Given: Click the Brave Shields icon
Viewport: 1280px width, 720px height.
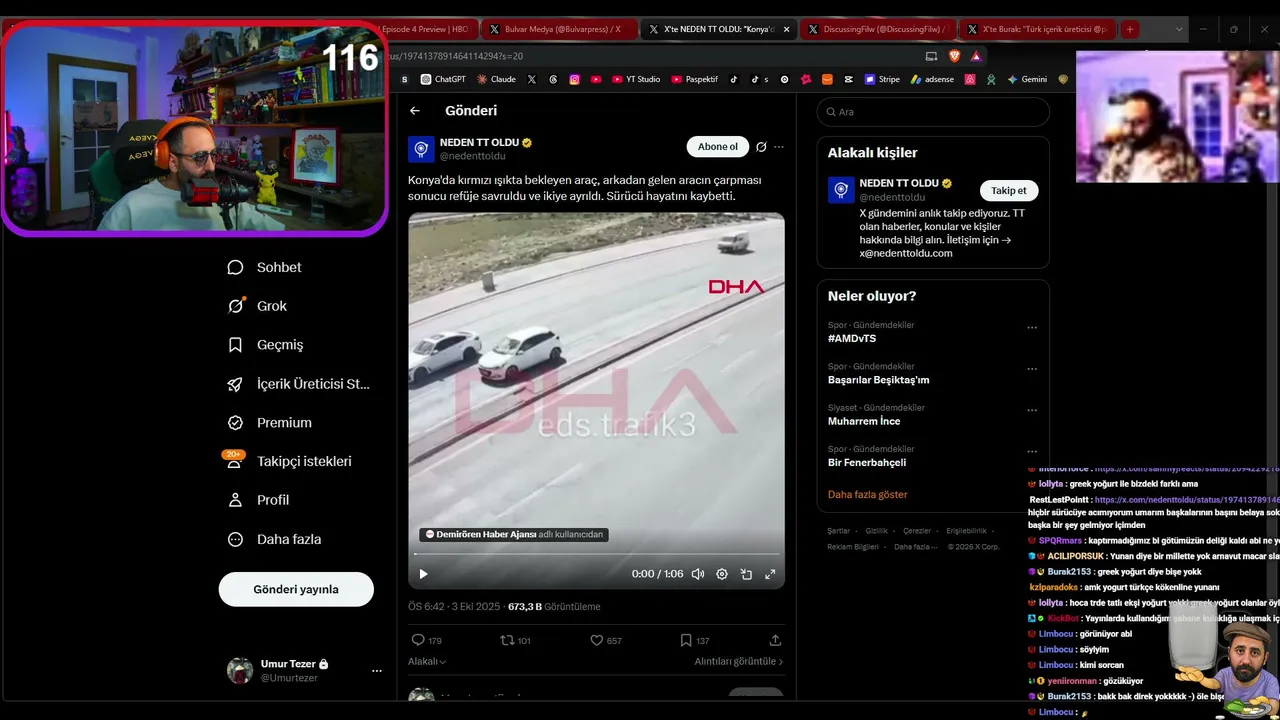Looking at the screenshot, I should click(954, 56).
